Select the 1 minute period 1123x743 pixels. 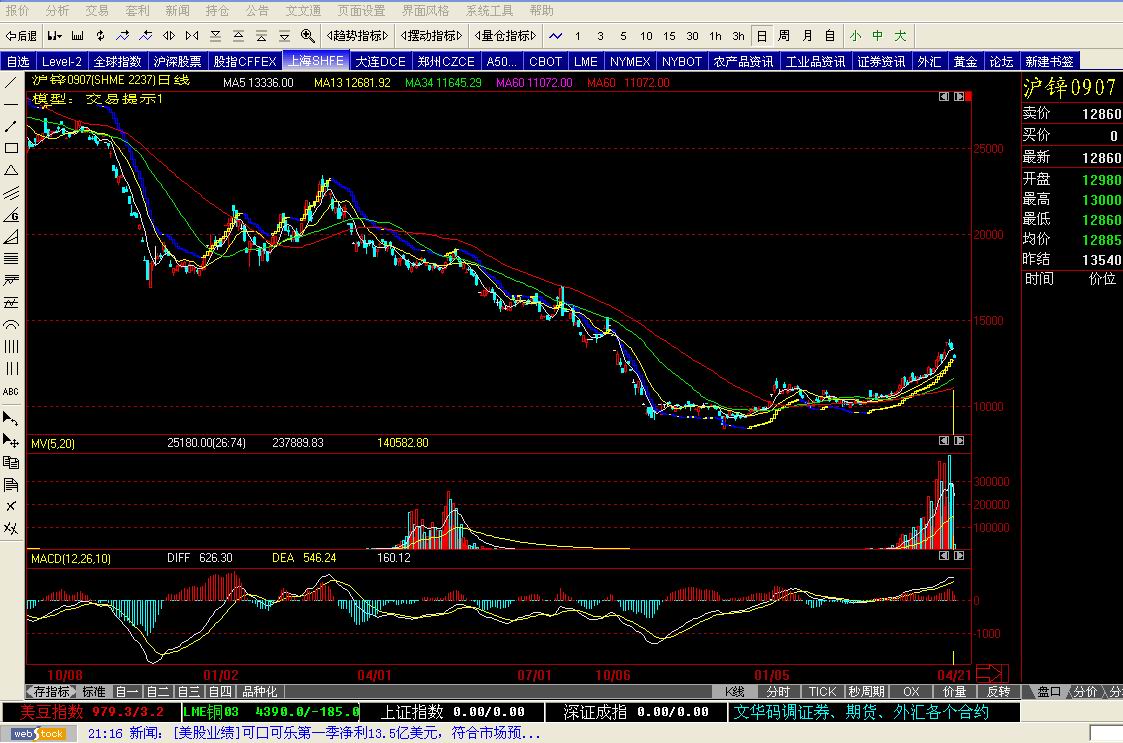(578, 36)
